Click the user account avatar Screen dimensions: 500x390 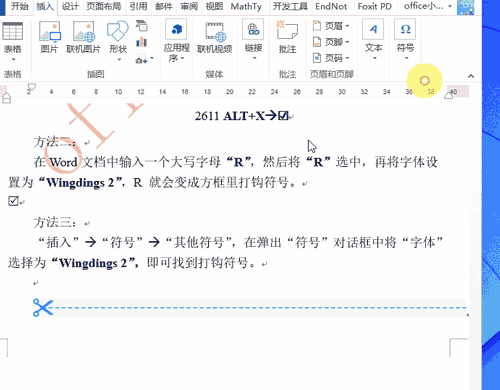tap(466, 7)
